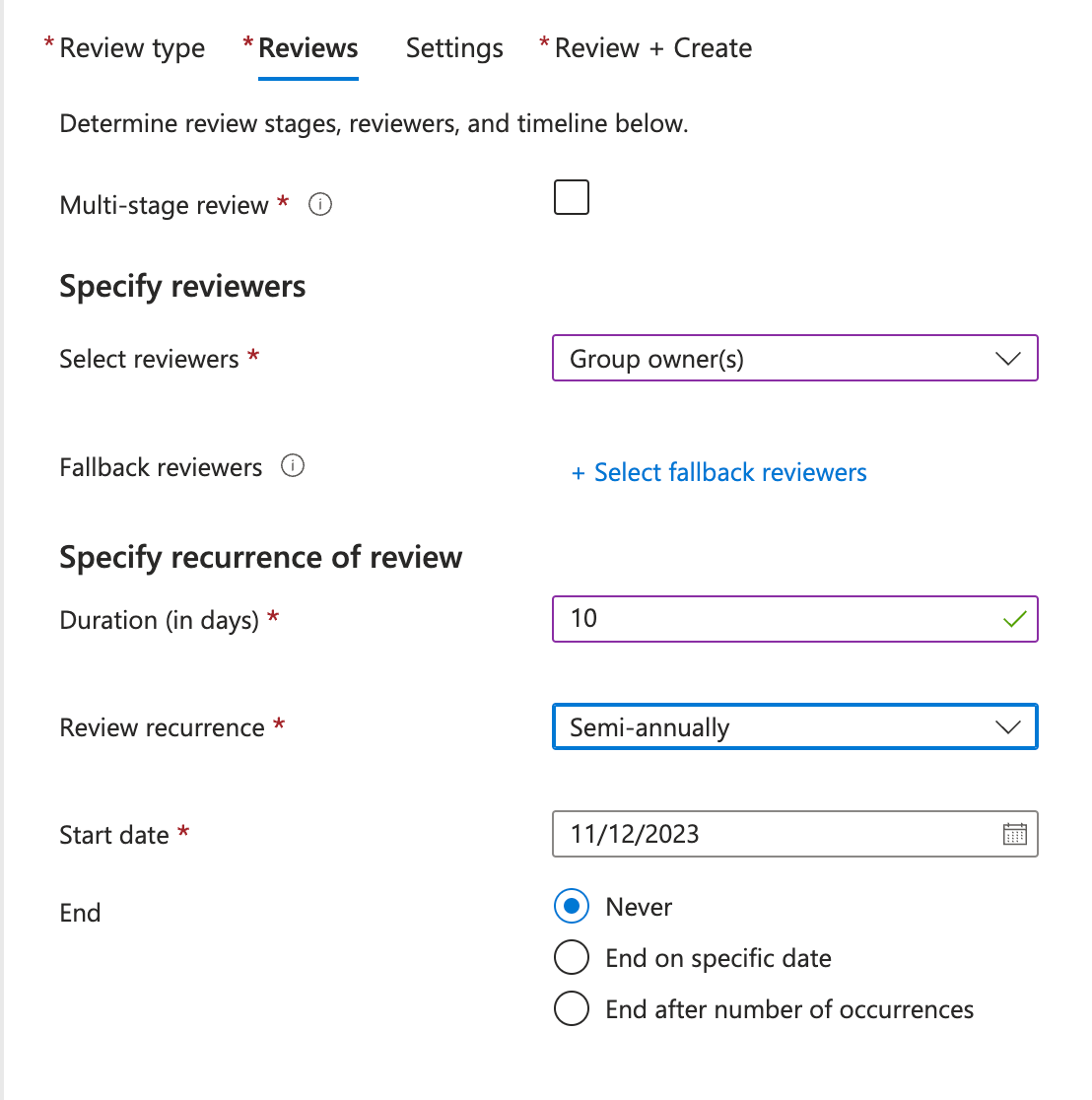
Task: Click the green checkmark in Duration field
Action: point(1014,620)
